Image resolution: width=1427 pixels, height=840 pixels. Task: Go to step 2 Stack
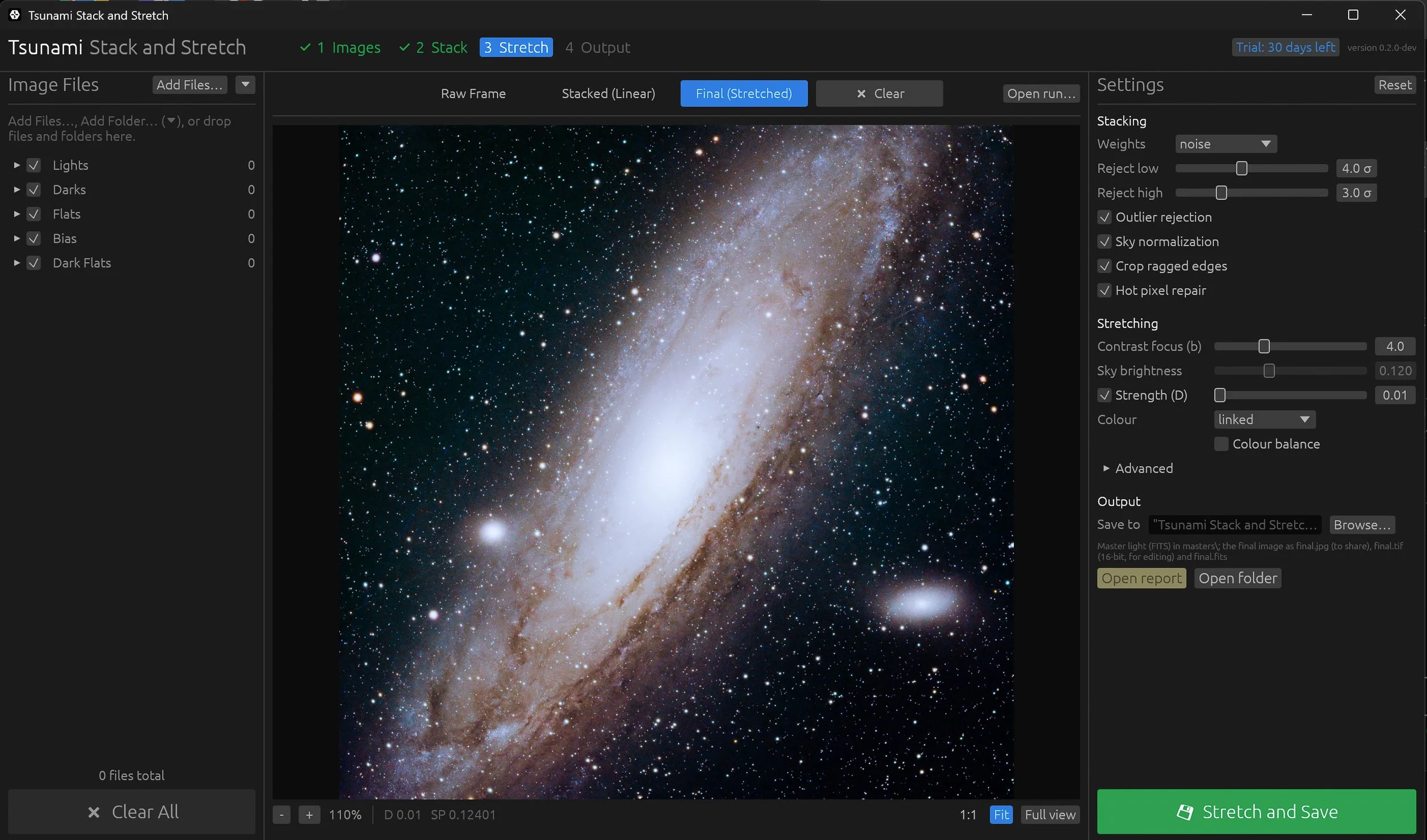(434, 47)
